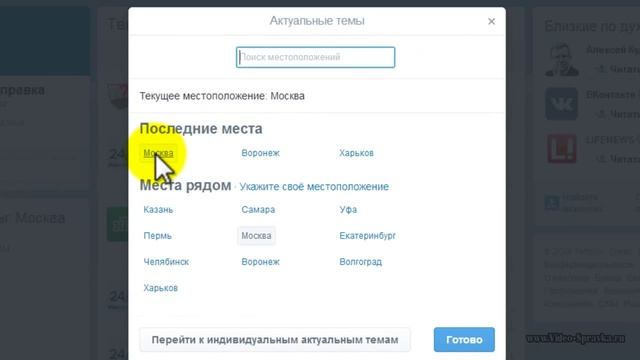Choose Казань from nearby places

(x=158, y=210)
